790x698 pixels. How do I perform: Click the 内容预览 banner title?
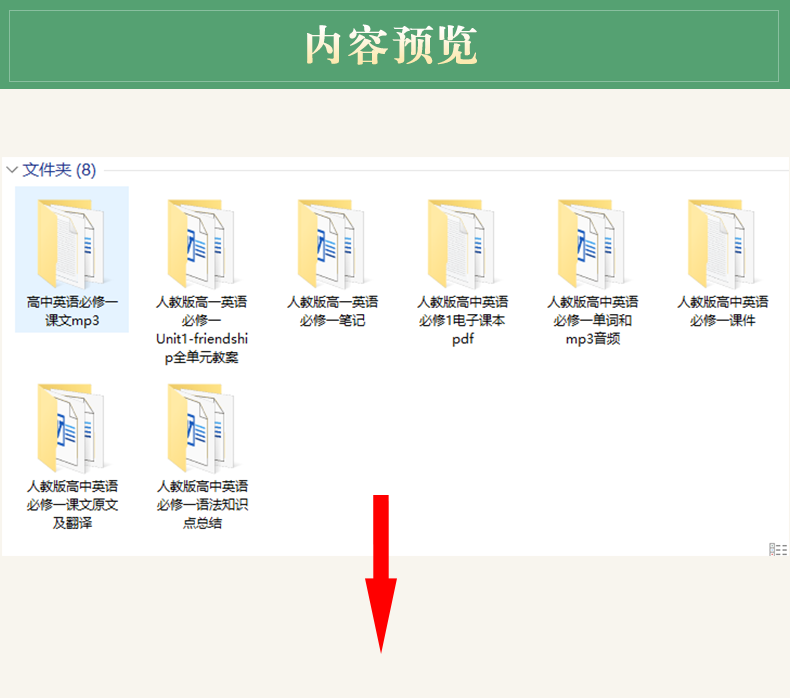391,45
